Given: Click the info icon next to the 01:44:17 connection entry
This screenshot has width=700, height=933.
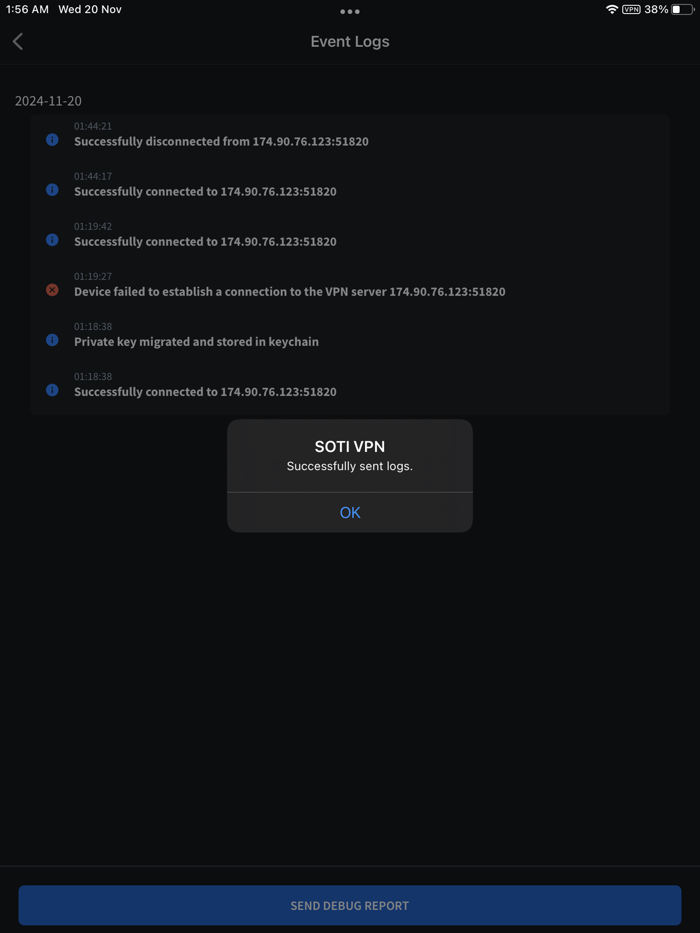Looking at the screenshot, I should [x=52, y=190].
